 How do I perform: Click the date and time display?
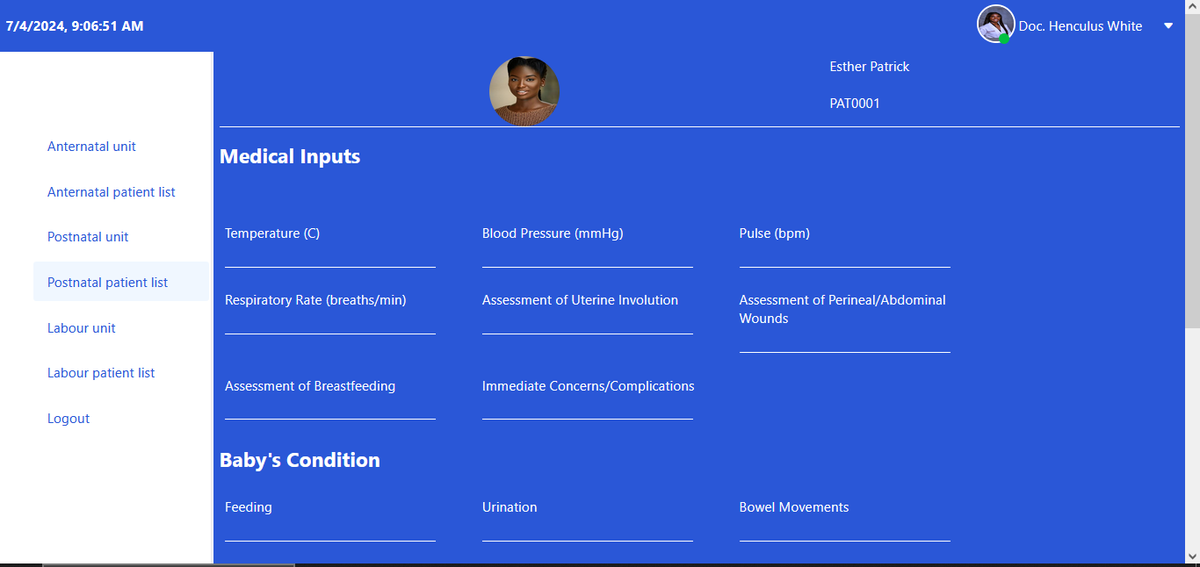(x=74, y=26)
